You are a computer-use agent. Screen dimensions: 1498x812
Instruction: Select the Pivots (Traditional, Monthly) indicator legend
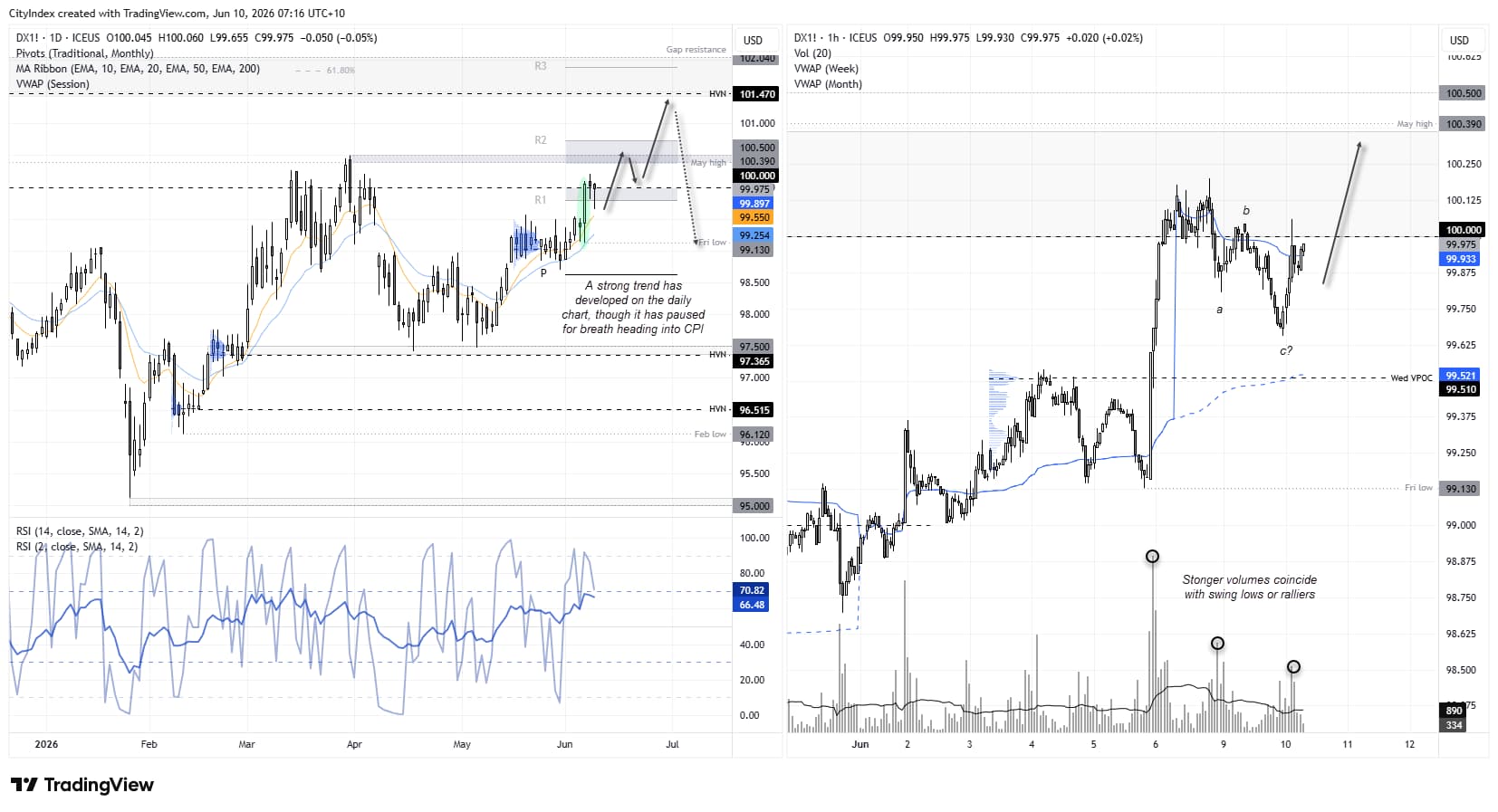click(84, 53)
